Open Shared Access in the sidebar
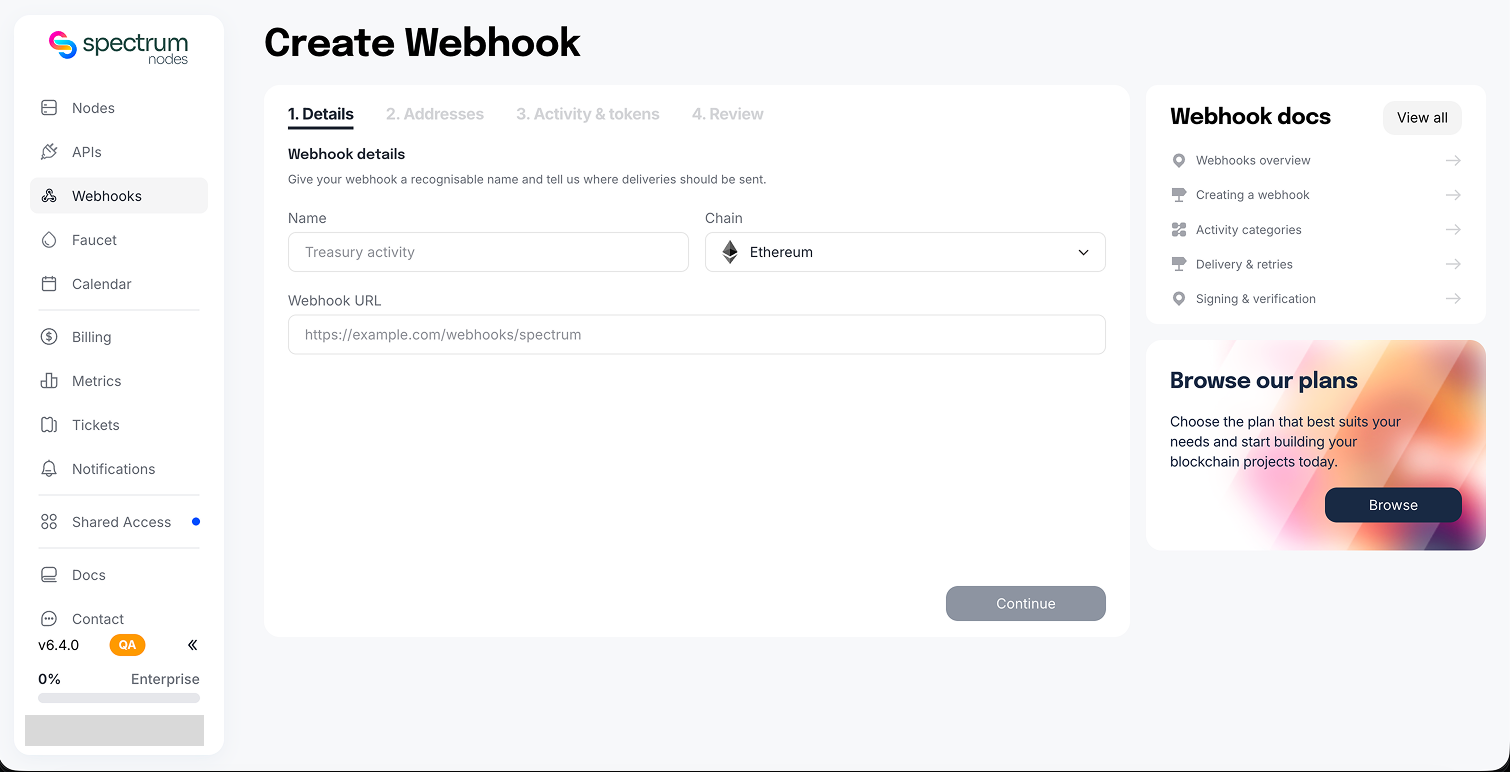Image resolution: width=1510 pixels, height=772 pixels. coord(119,522)
